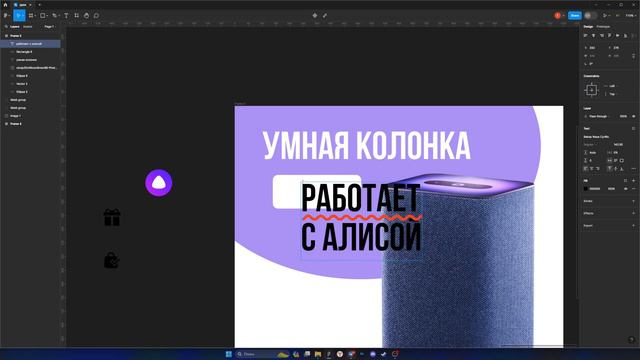Select the Comment tool

(x=96, y=16)
